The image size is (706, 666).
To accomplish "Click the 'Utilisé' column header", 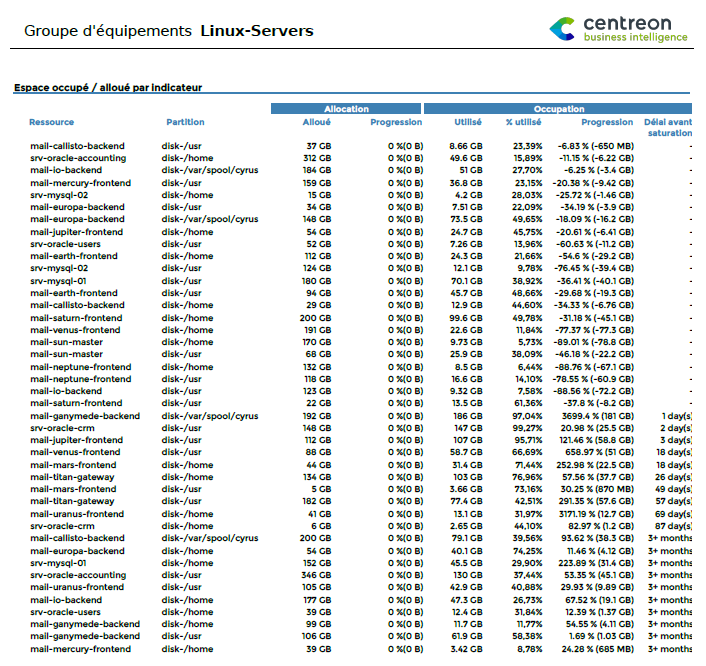I will (x=468, y=123).
